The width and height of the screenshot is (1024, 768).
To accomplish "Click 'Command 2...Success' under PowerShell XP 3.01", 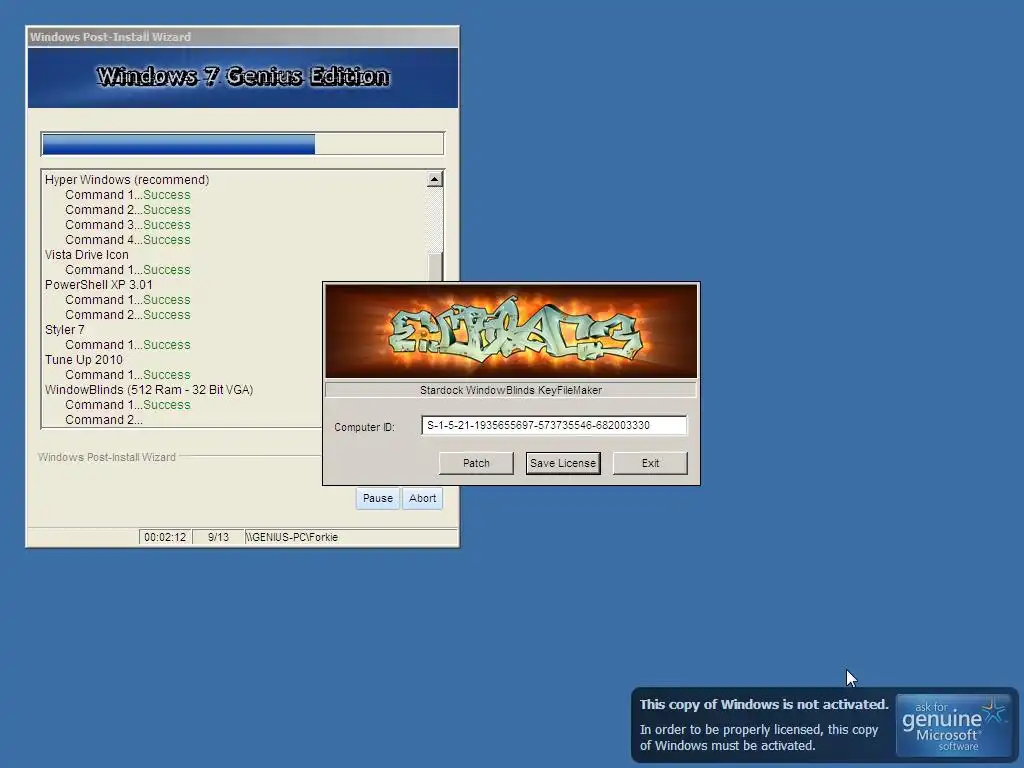I will point(127,315).
